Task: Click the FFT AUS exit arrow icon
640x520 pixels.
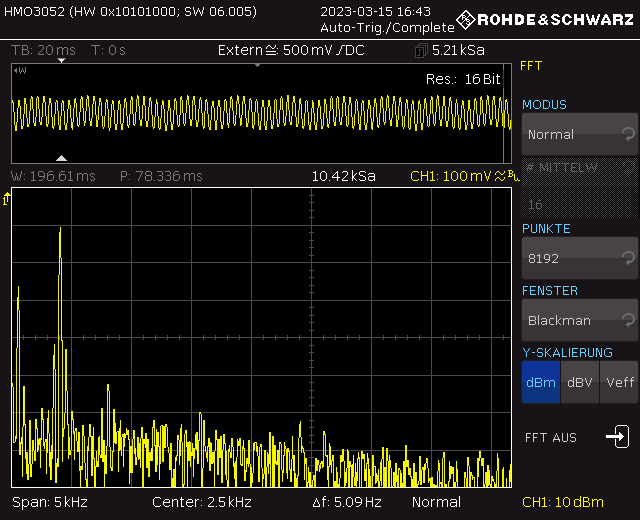Action: tap(617, 437)
